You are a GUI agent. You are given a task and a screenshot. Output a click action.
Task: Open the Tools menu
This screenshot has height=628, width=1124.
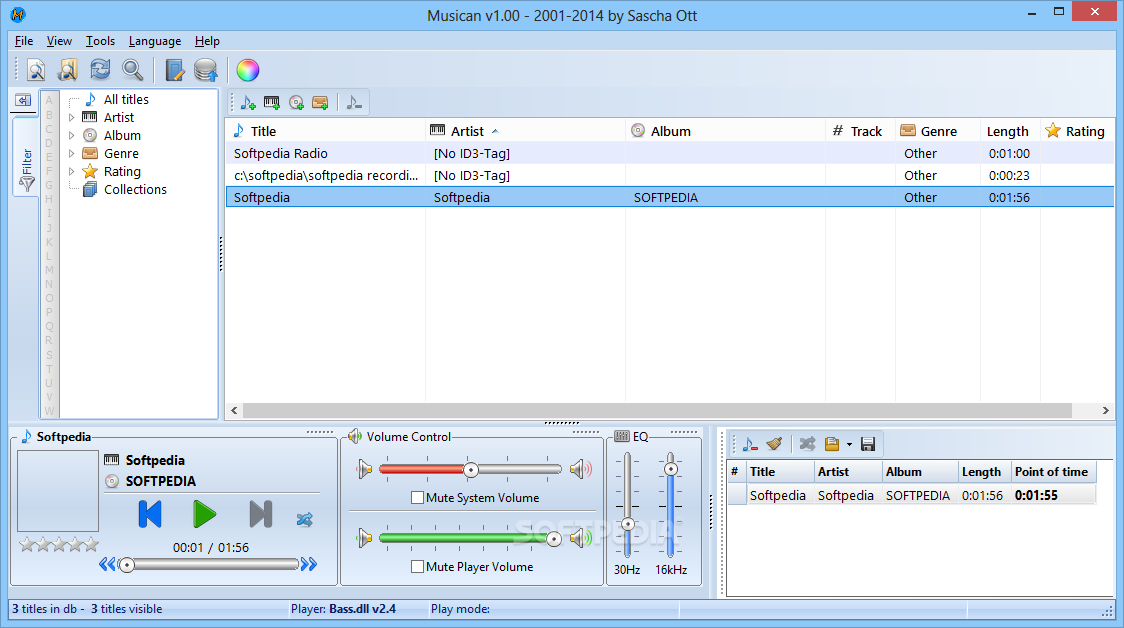(x=100, y=41)
